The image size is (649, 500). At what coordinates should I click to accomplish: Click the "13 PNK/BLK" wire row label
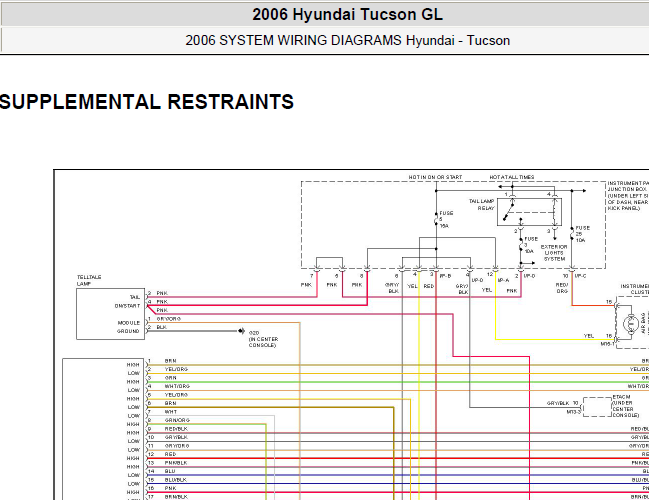(x=168, y=463)
